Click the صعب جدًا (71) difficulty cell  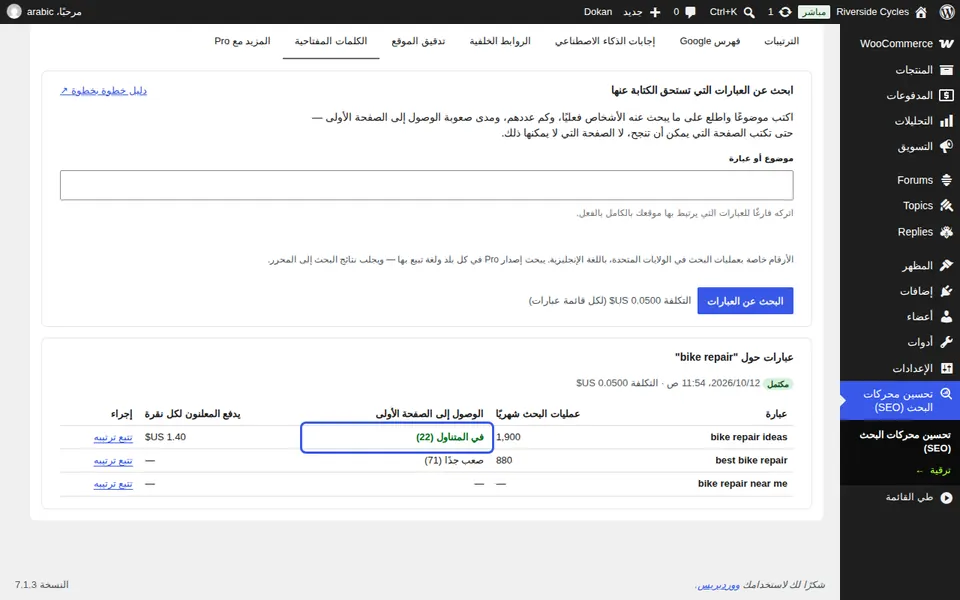click(454, 460)
